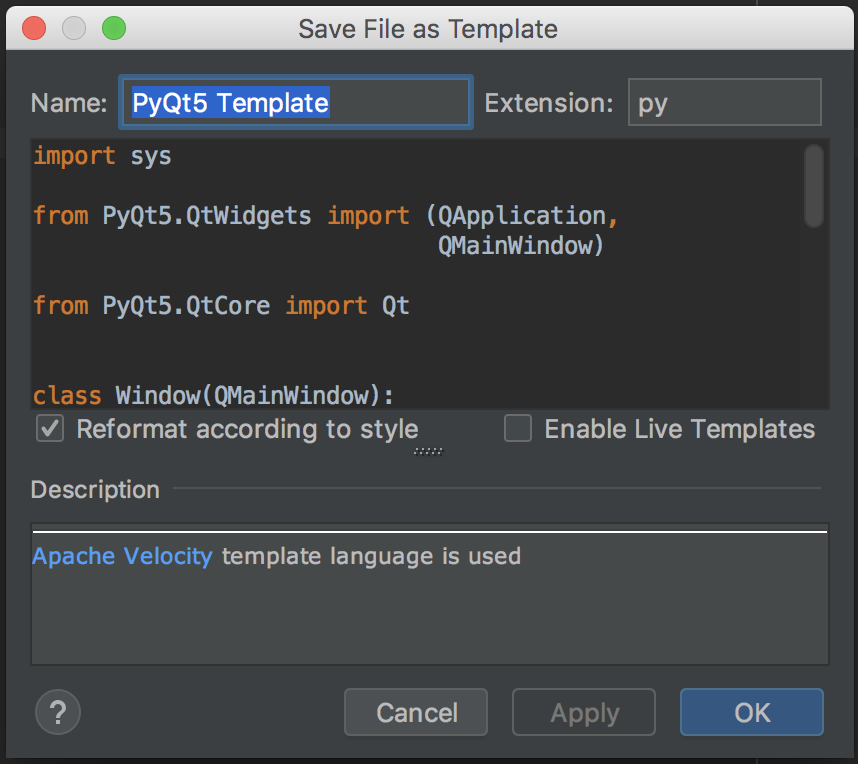Click the 'from PyQt5.QtWidgets import' line
This screenshot has height=764, width=858.
click(326, 216)
